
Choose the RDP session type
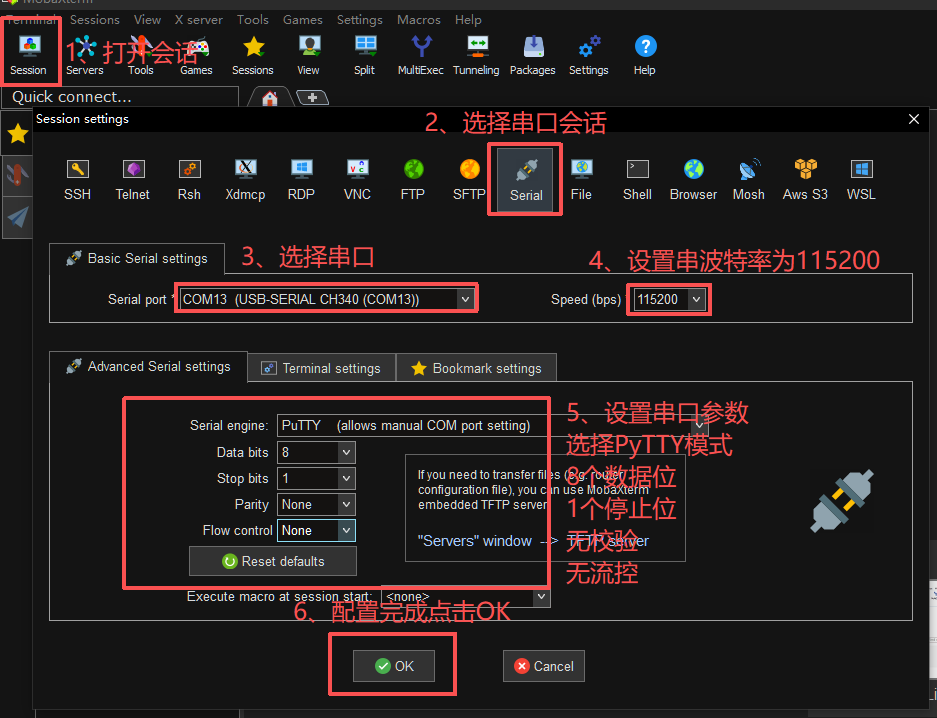(x=301, y=179)
